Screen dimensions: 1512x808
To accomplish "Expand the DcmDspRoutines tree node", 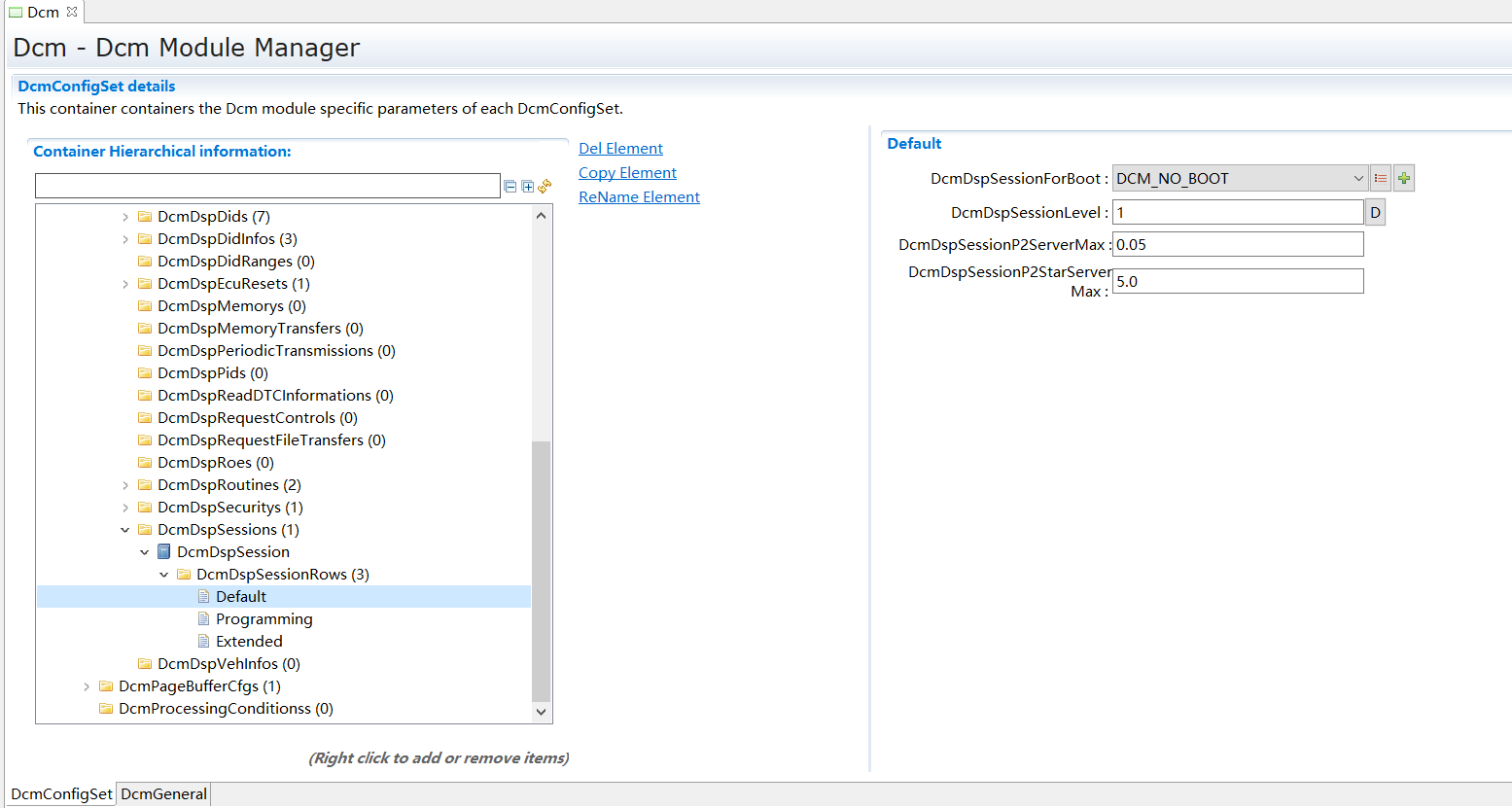I will pyautogui.click(x=125, y=485).
